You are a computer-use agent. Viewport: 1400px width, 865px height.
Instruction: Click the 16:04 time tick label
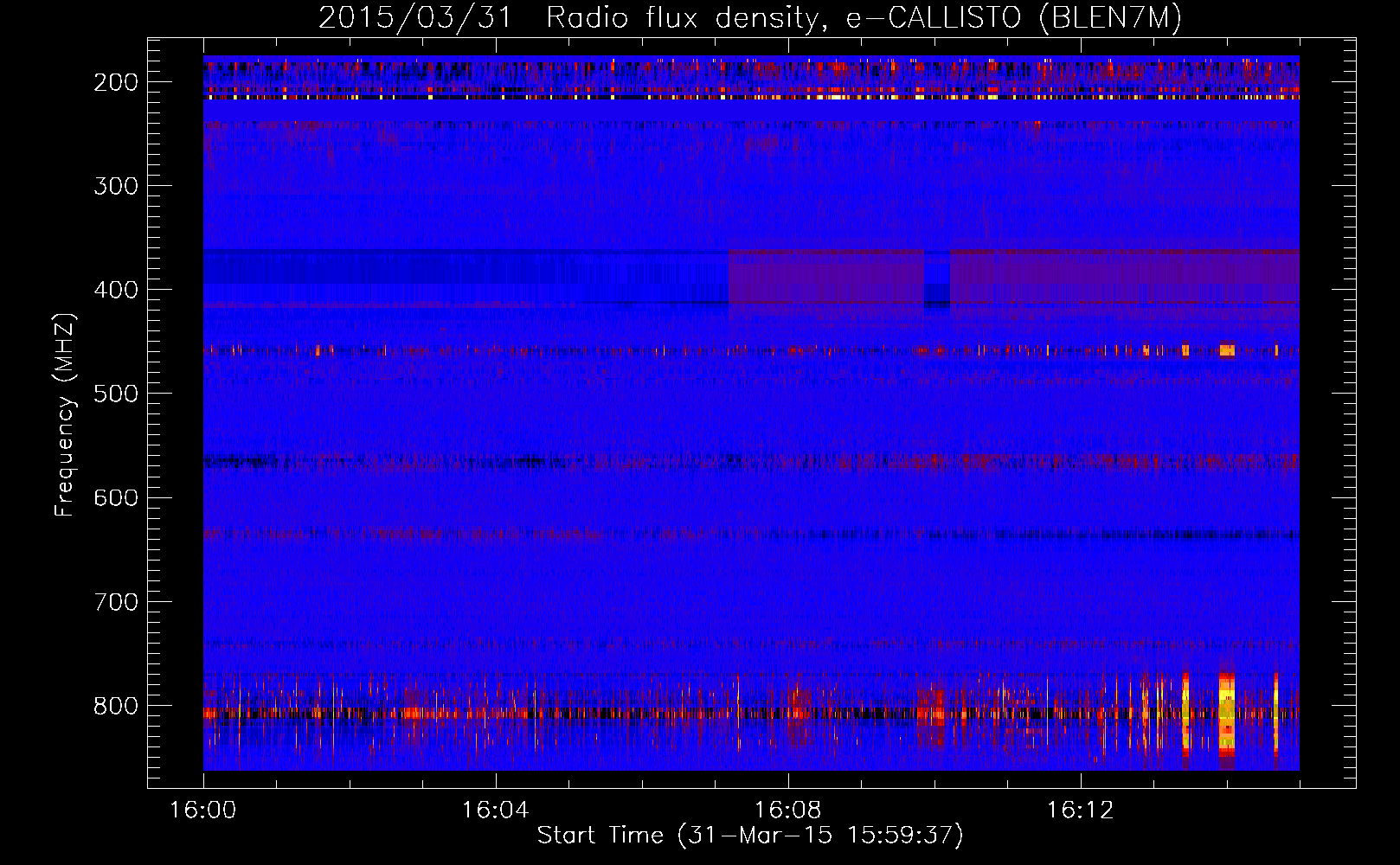[x=495, y=811]
